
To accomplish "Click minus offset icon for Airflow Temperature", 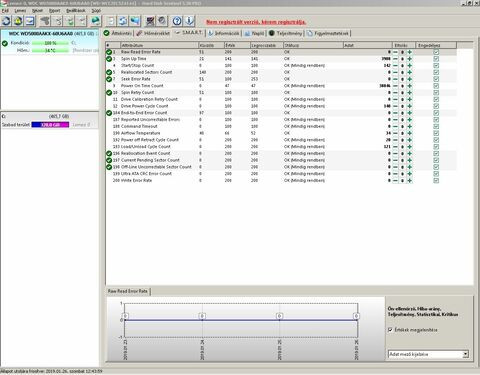I will tap(395, 133).
